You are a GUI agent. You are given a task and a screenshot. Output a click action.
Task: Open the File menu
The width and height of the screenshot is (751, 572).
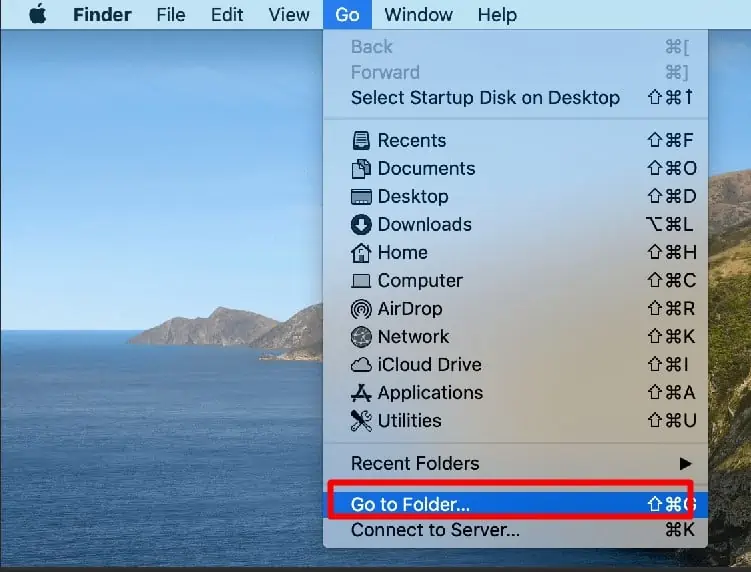(x=171, y=15)
